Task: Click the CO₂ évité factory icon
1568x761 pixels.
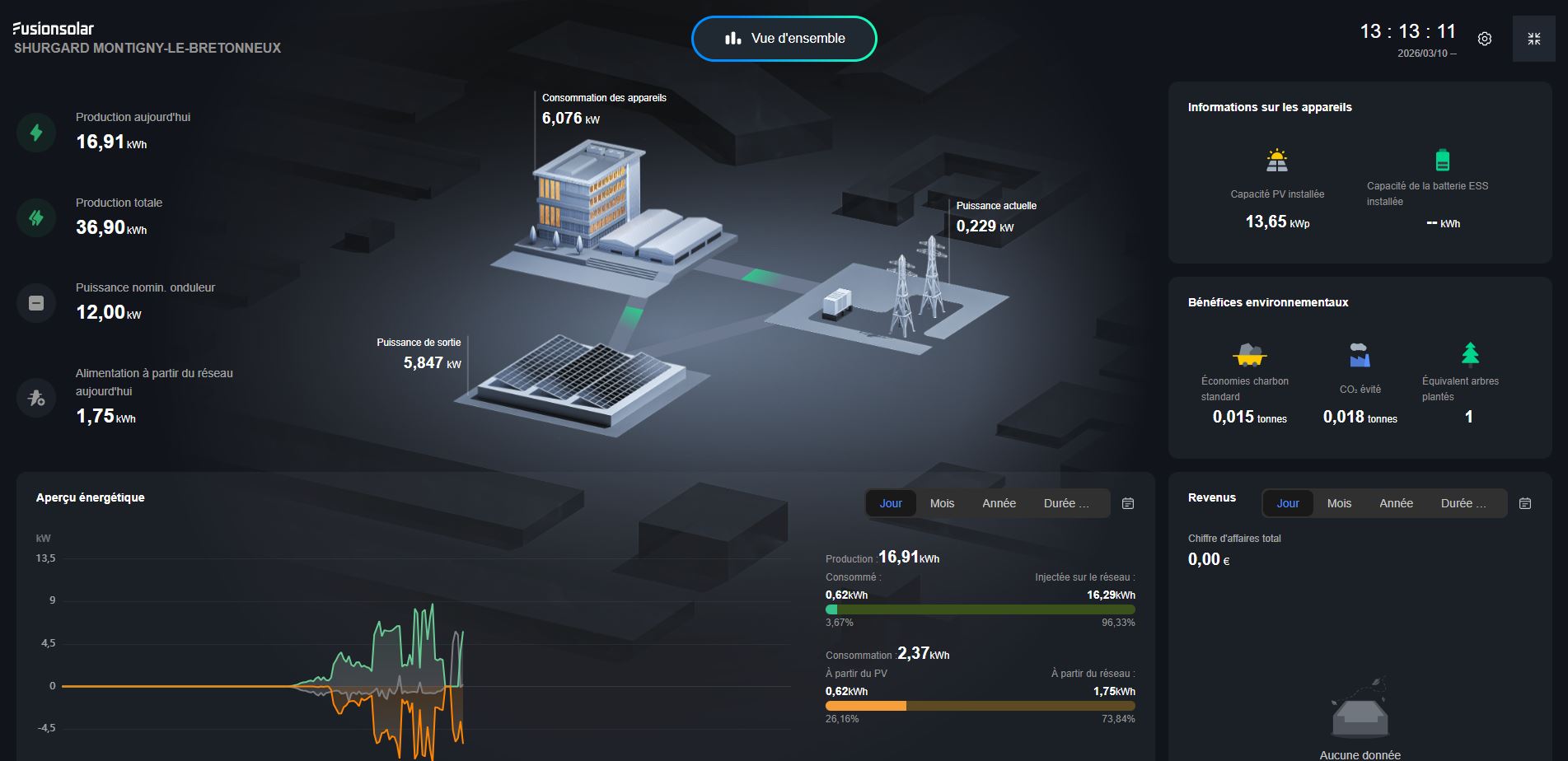Action: (x=1360, y=355)
